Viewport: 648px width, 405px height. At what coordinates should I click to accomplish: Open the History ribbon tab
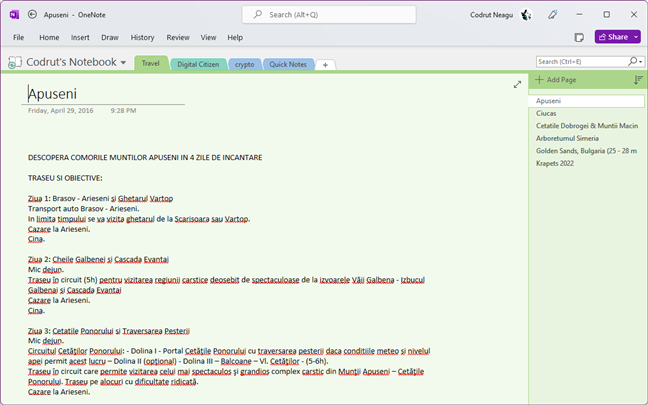coord(143,38)
